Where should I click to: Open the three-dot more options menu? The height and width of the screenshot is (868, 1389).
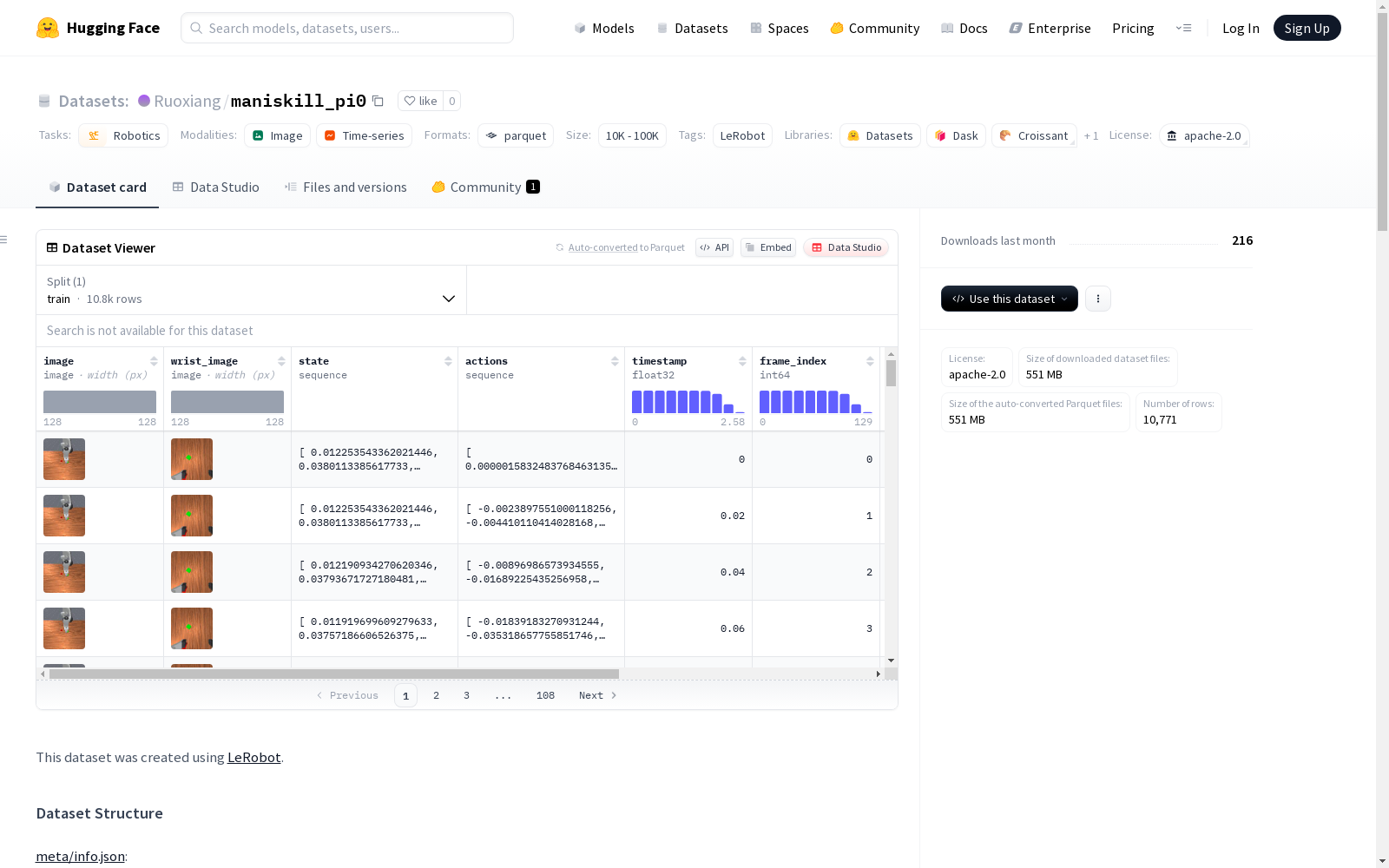1098,299
